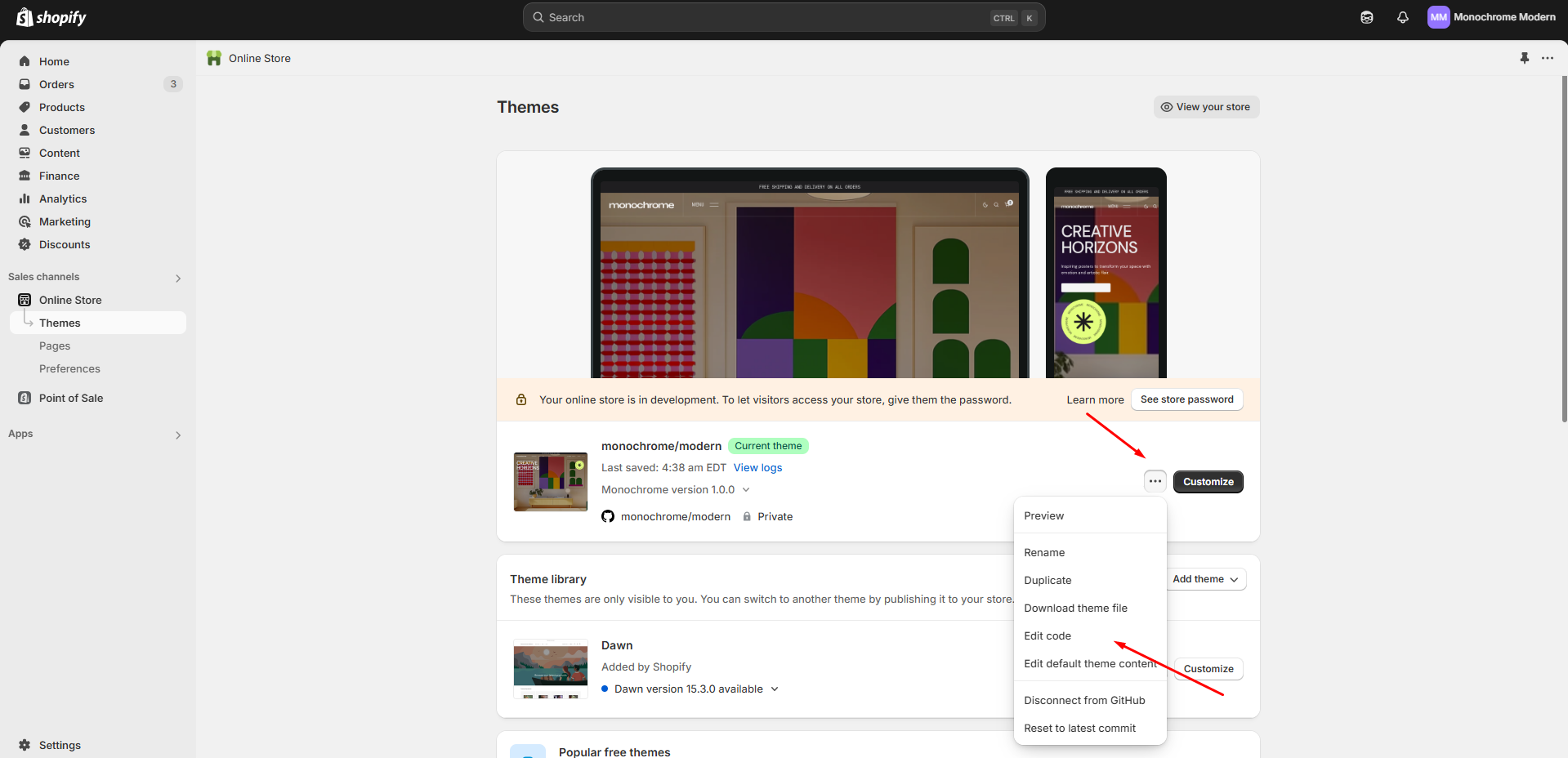
Task: Click the monochrome/modern theme thumbnail
Action: (551, 482)
